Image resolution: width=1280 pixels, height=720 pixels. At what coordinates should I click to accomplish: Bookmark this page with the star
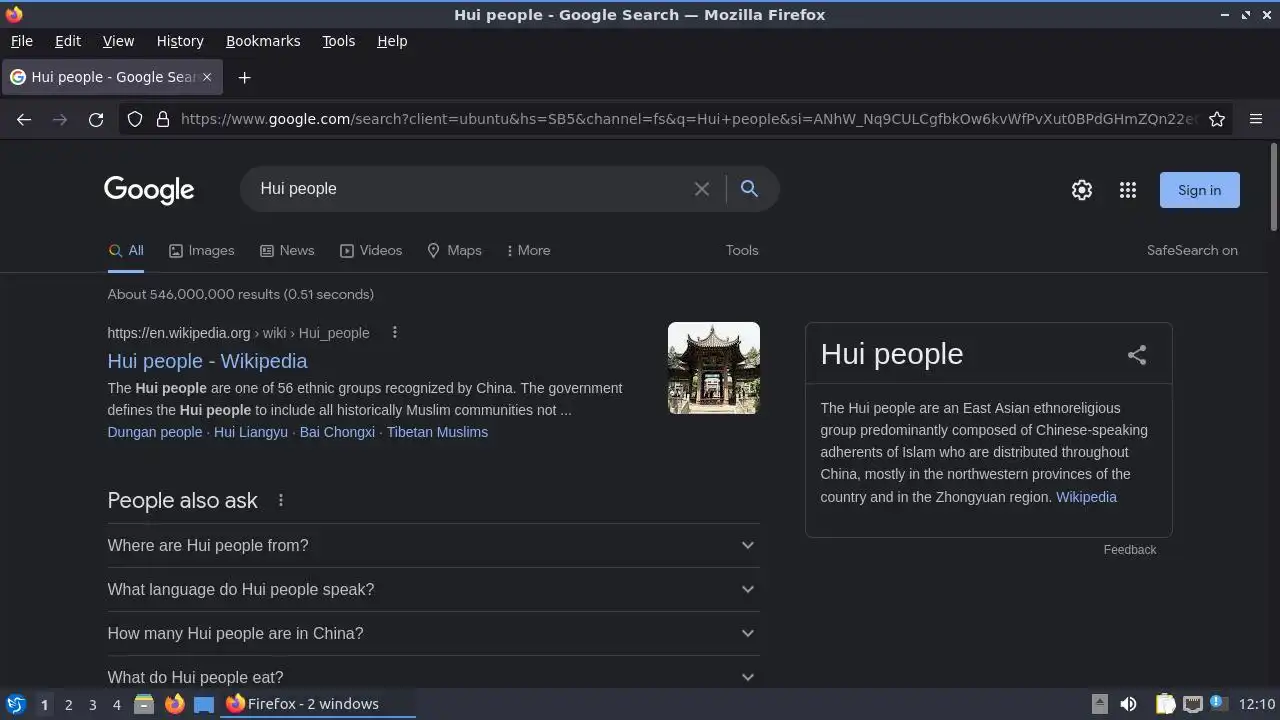pyautogui.click(x=1217, y=119)
